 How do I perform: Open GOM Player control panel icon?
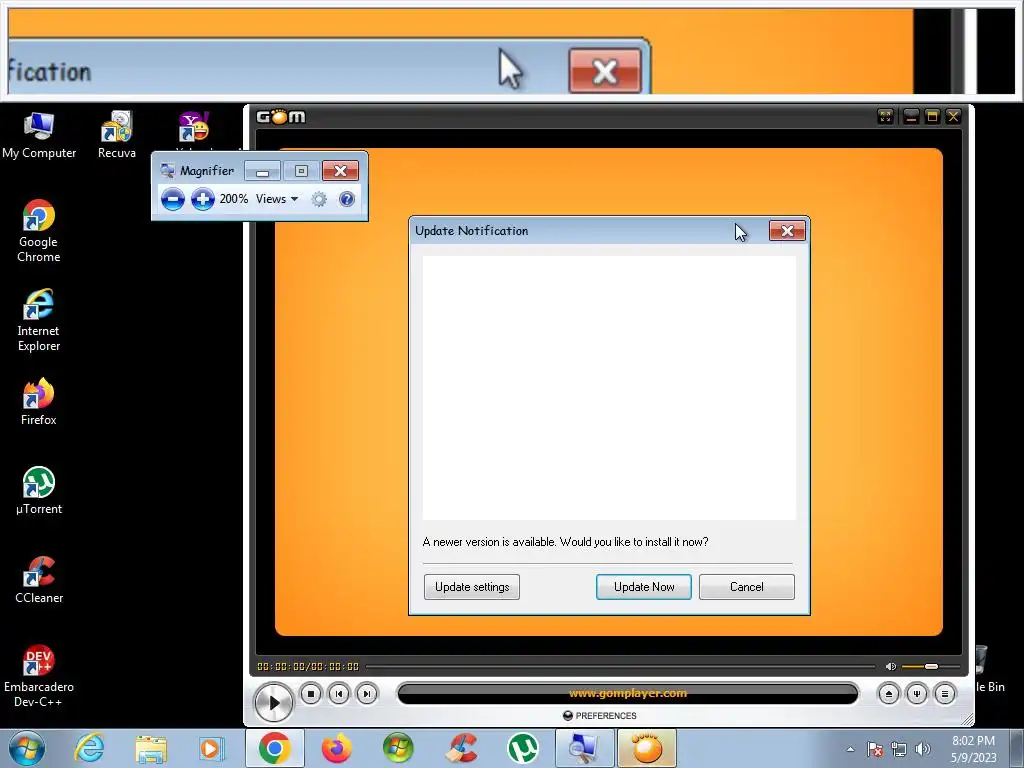pos(916,694)
